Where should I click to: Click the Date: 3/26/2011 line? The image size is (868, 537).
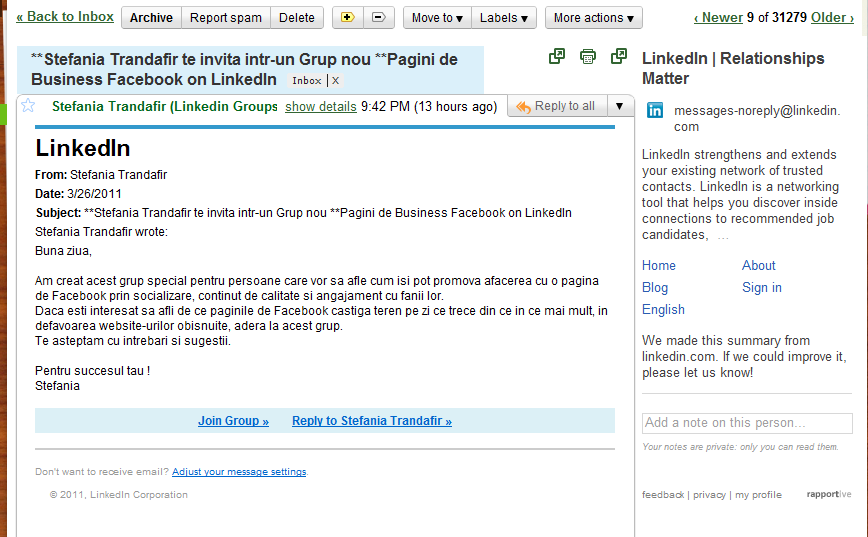(78, 194)
